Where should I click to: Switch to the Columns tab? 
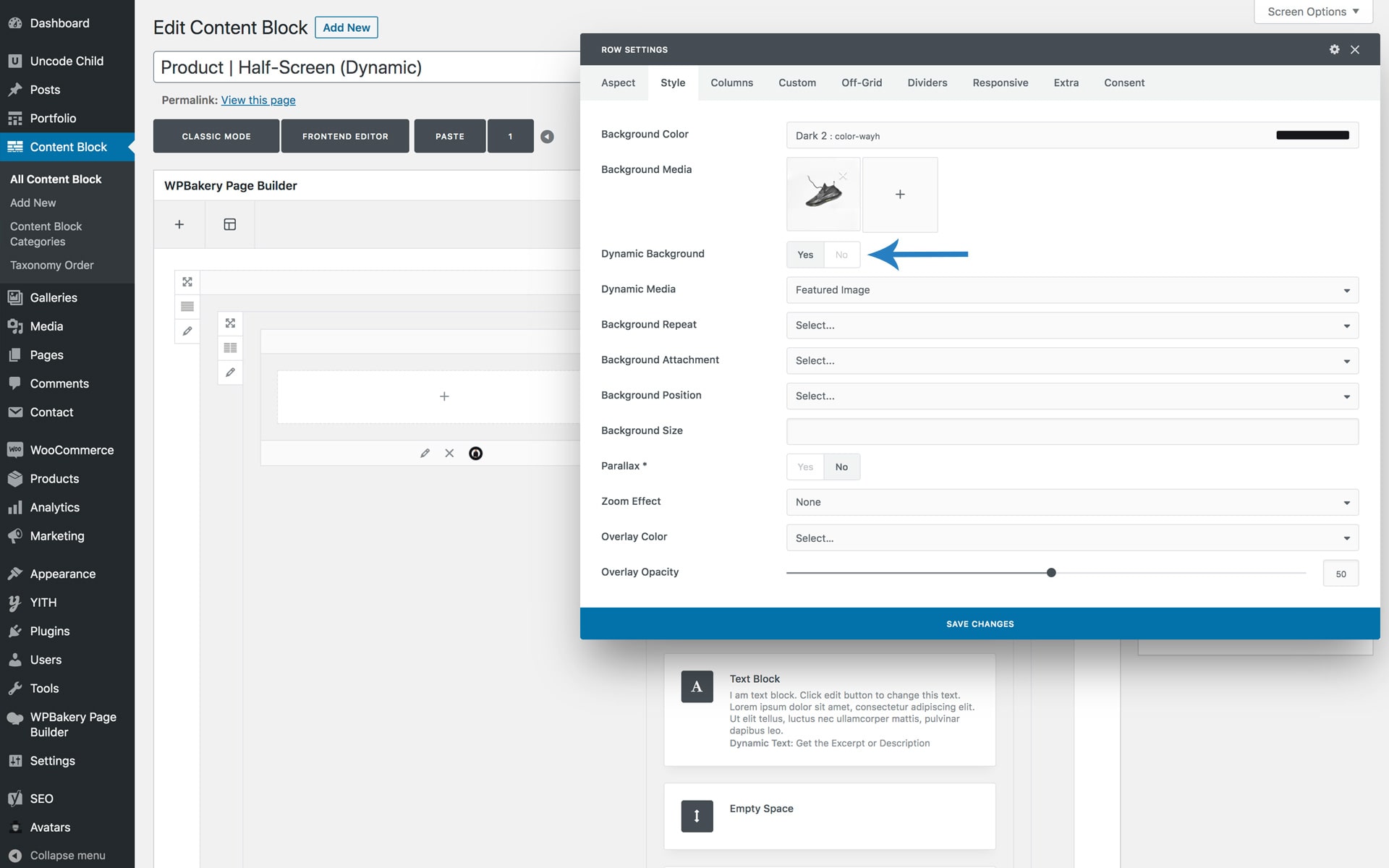click(x=731, y=83)
